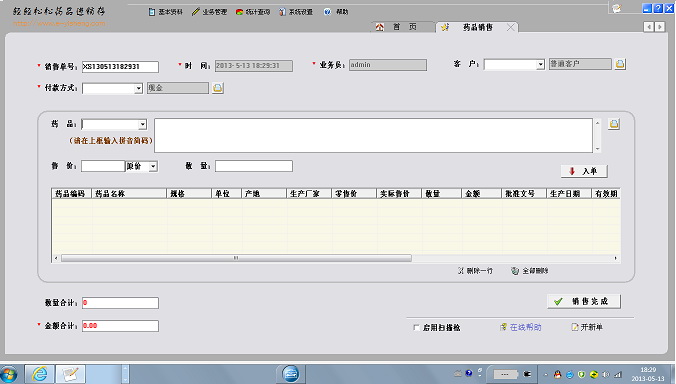Image resolution: width=676 pixels, height=384 pixels.
Task: Enable the 启用扫描枪 scanner checkbox
Action: pos(416,328)
